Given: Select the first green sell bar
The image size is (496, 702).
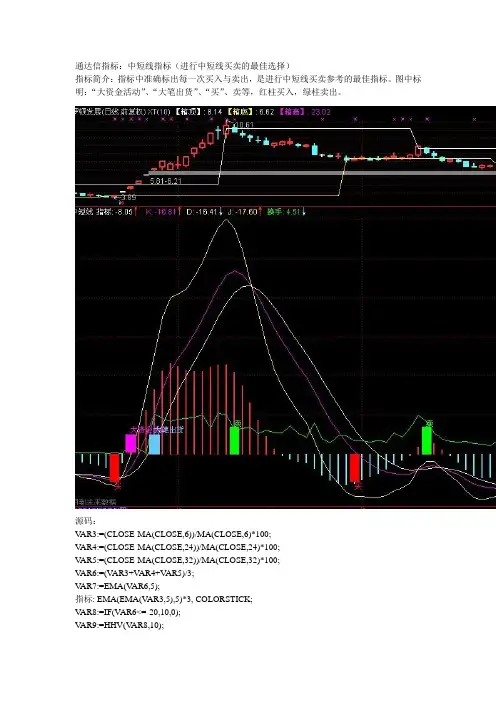Looking at the screenshot, I should pyautogui.click(x=234, y=441).
